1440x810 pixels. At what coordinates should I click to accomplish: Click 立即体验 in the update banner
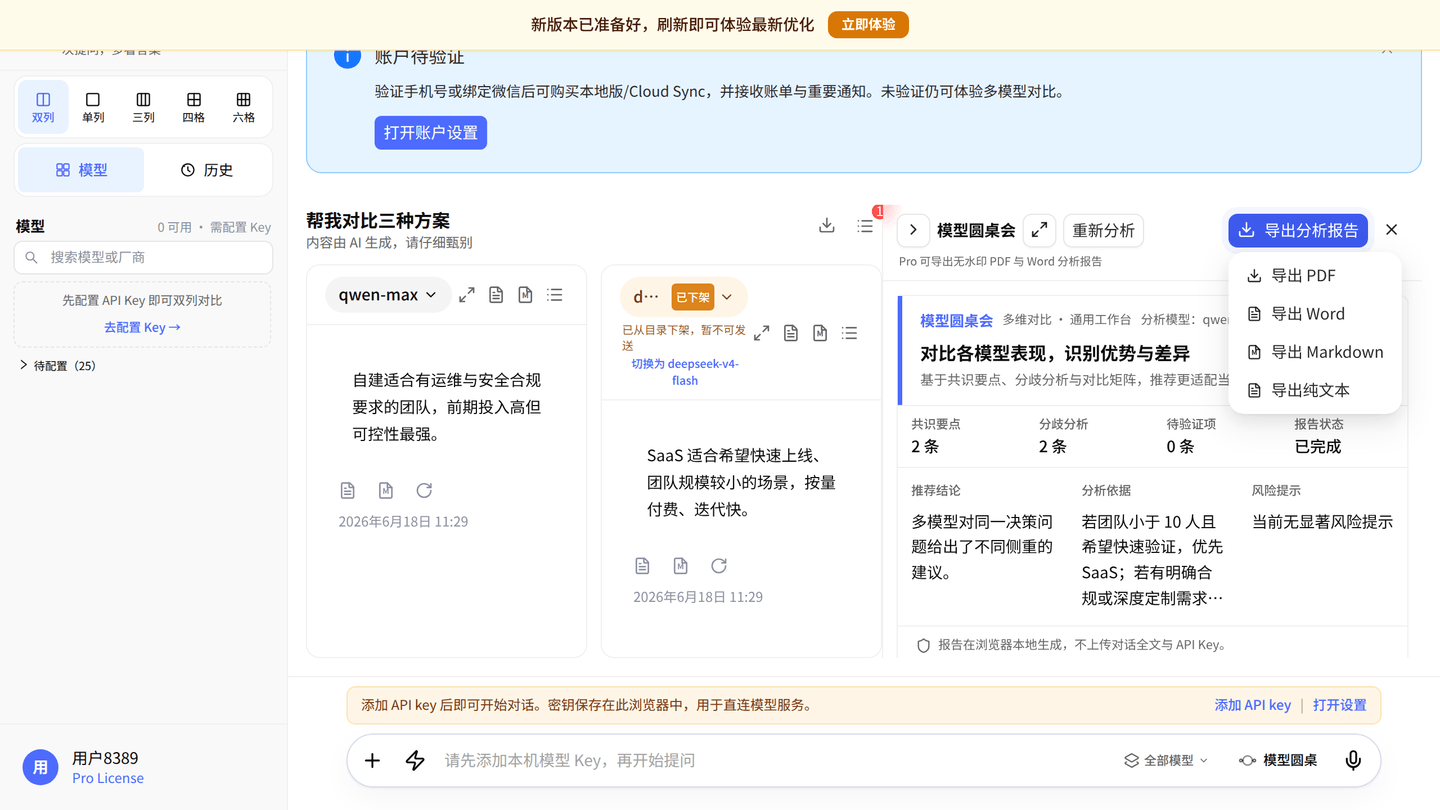(x=868, y=24)
